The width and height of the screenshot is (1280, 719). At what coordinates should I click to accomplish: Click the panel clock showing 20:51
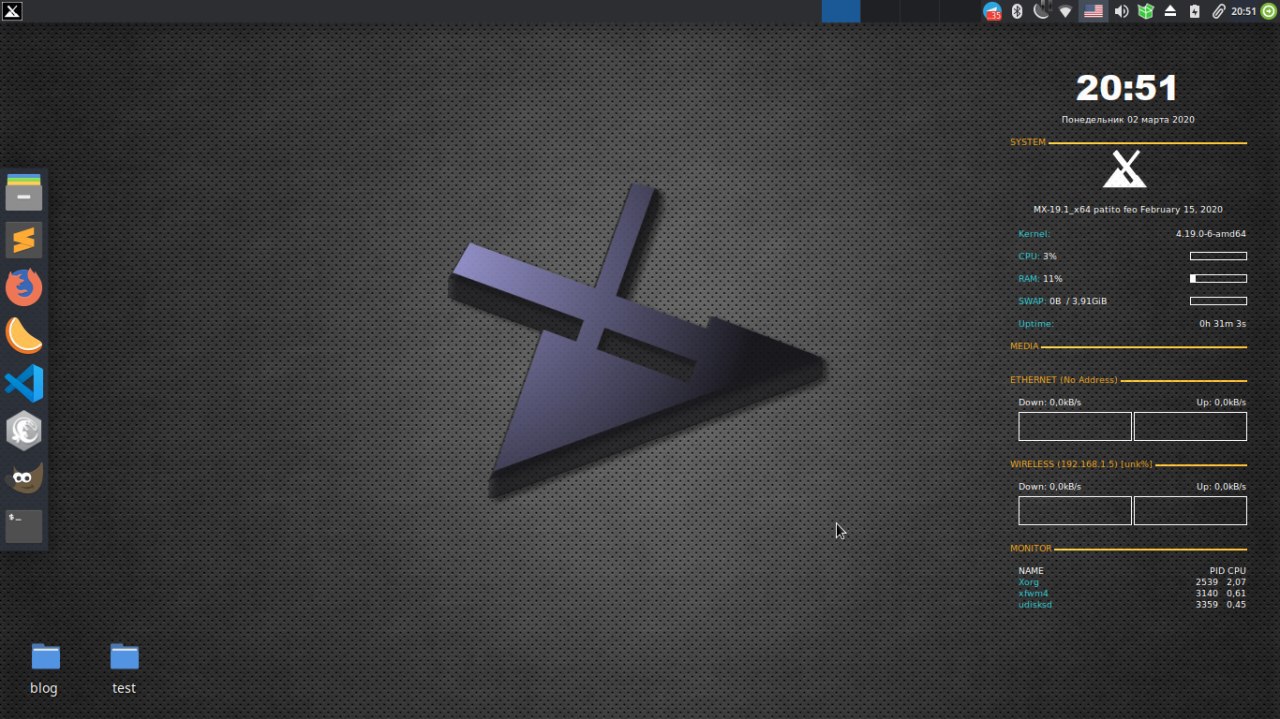click(x=1243, y=11)
